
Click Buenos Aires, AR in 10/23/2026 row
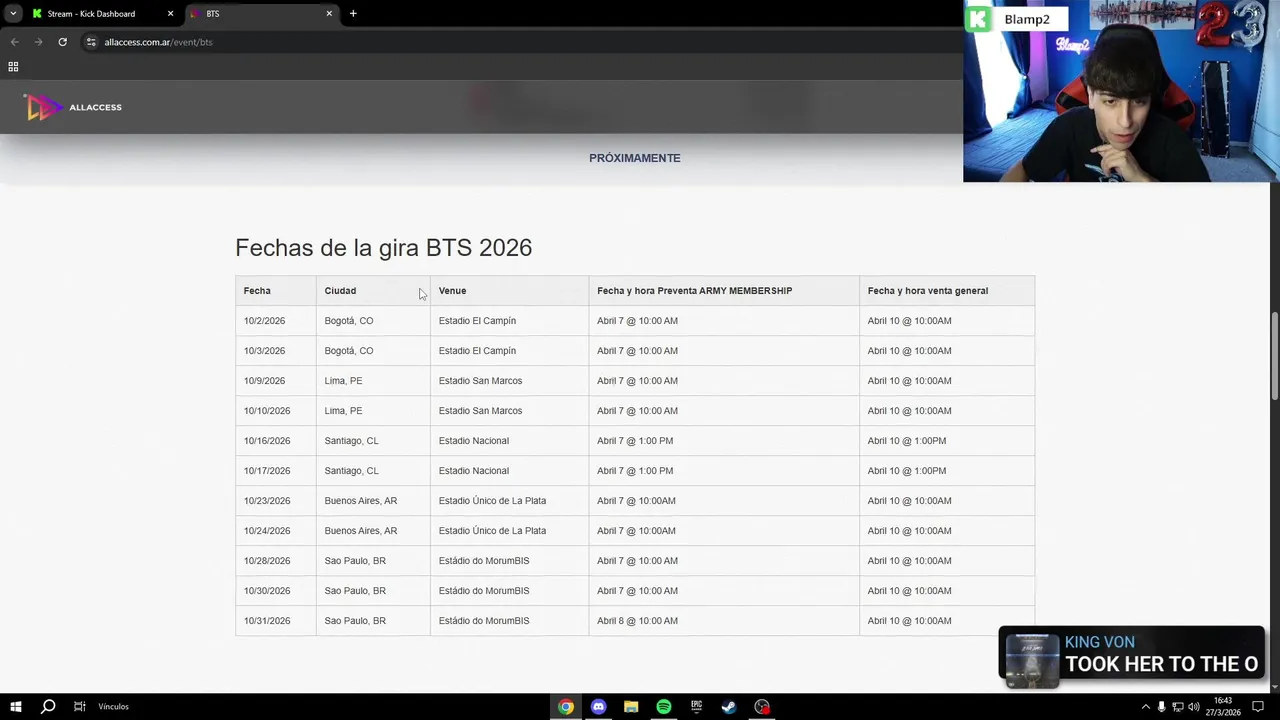tap(361, 501)
